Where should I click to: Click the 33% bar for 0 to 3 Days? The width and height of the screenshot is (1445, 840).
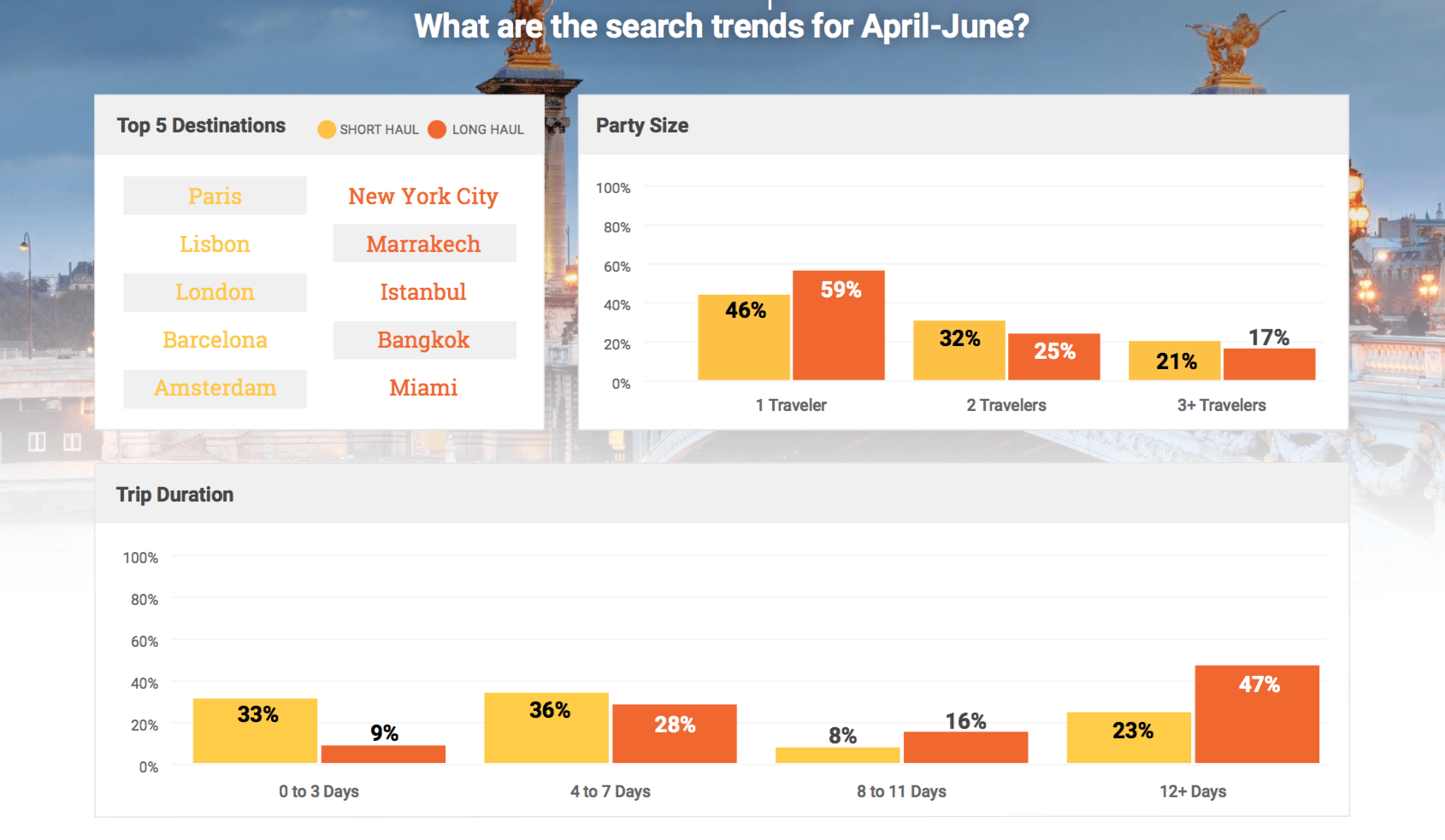pyautogui.click(x=255, y=731)
